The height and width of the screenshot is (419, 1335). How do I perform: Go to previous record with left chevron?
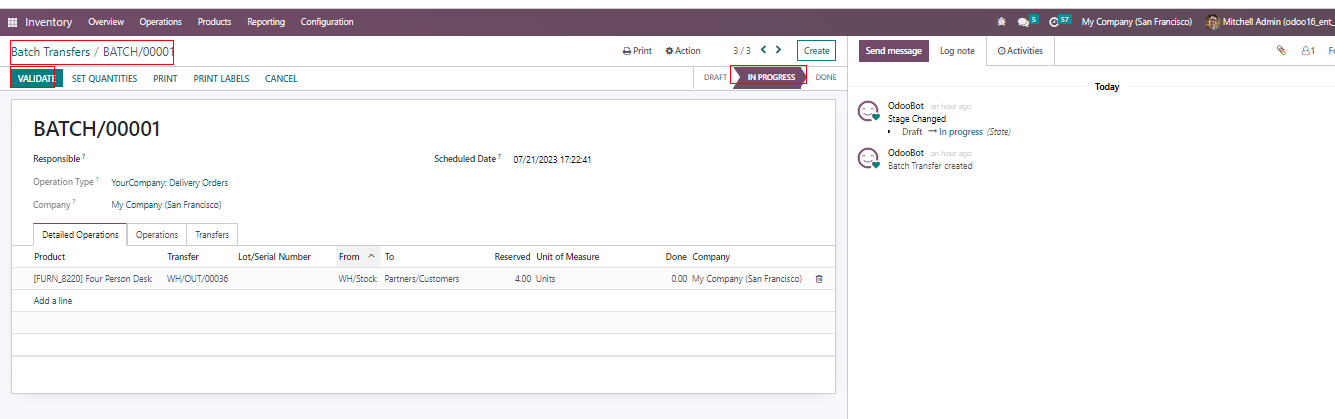click(x=764, y=50)
